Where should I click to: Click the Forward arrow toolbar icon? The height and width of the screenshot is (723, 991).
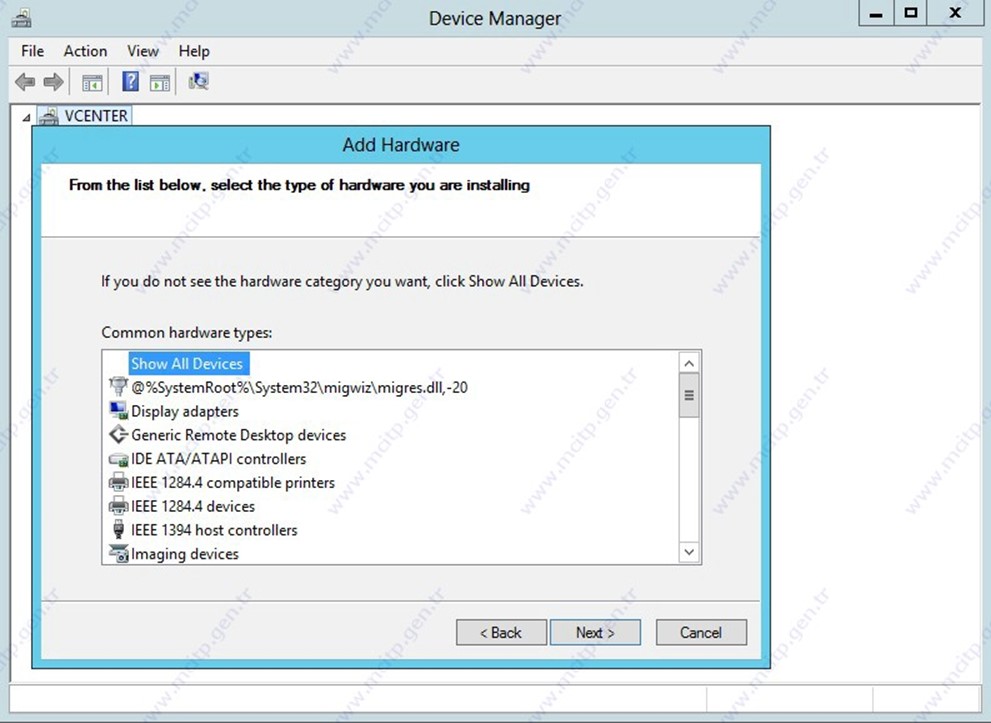coord(53,82)
